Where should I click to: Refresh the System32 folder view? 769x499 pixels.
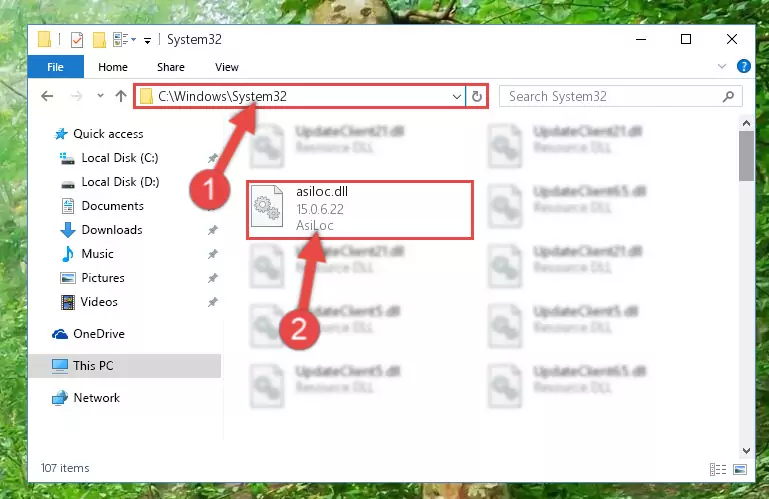click(x=477, y=96)
